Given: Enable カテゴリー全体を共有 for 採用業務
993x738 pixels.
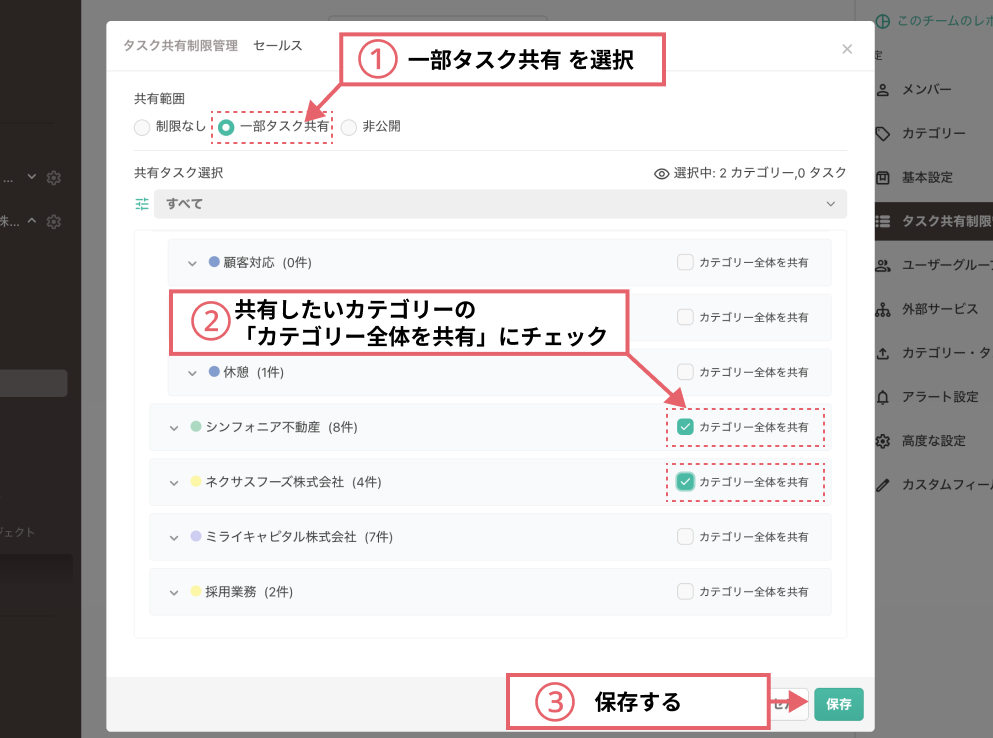Looking at the screenshot, I should (x=685, y=591).
